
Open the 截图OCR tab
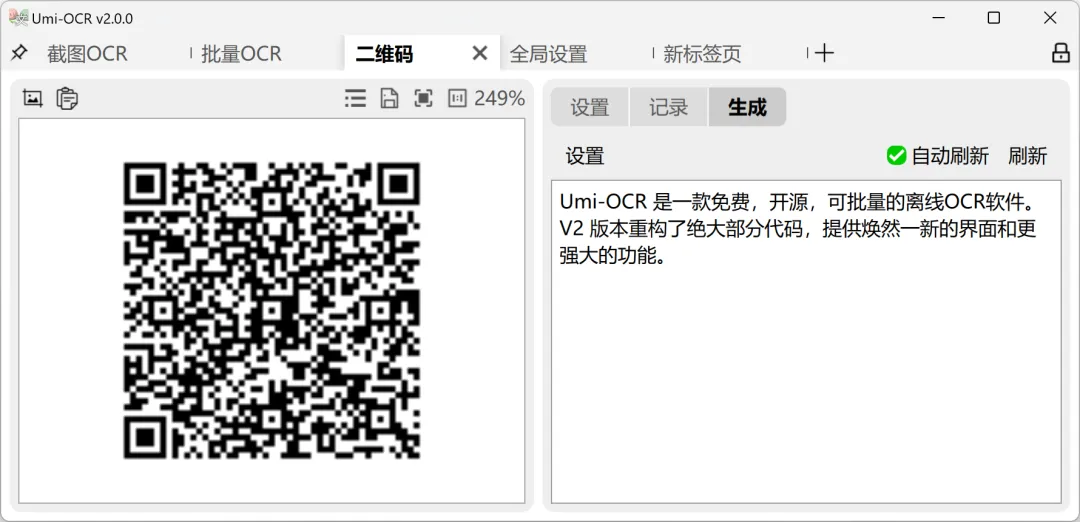coord(87,54)
